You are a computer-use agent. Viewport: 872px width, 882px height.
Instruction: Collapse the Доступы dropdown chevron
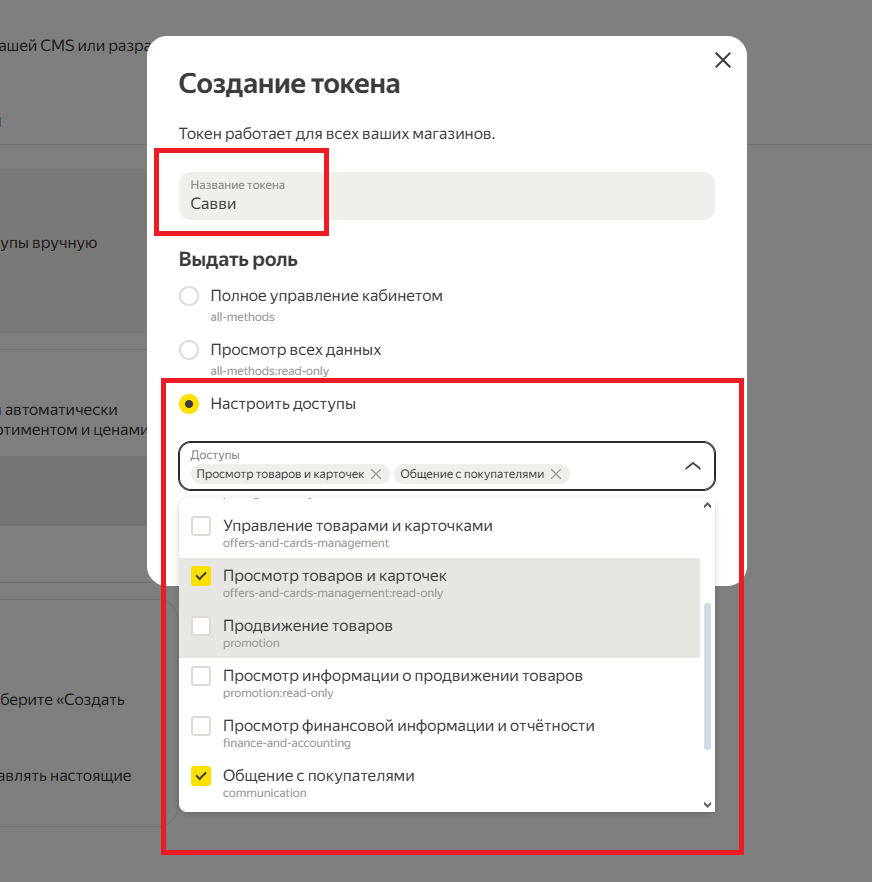pyautogui.click(x=692, y=466)
